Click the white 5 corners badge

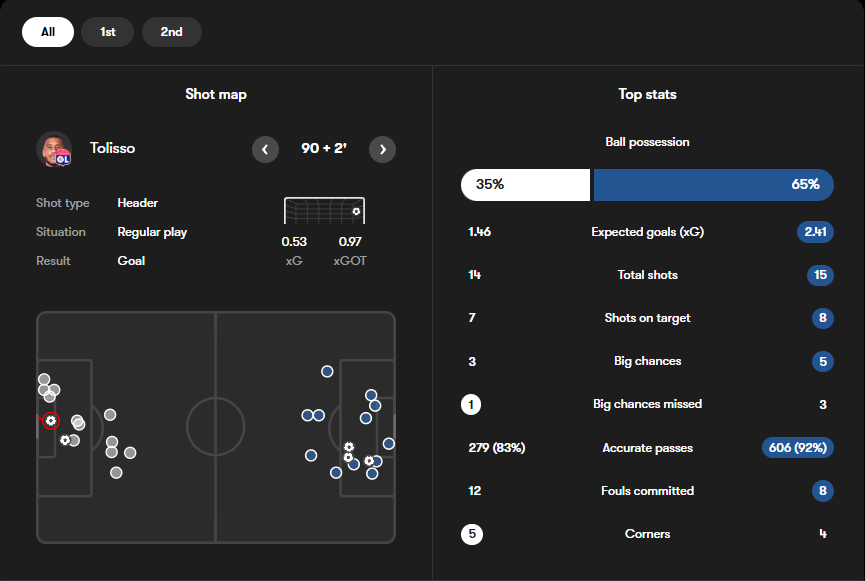(472, 534)
